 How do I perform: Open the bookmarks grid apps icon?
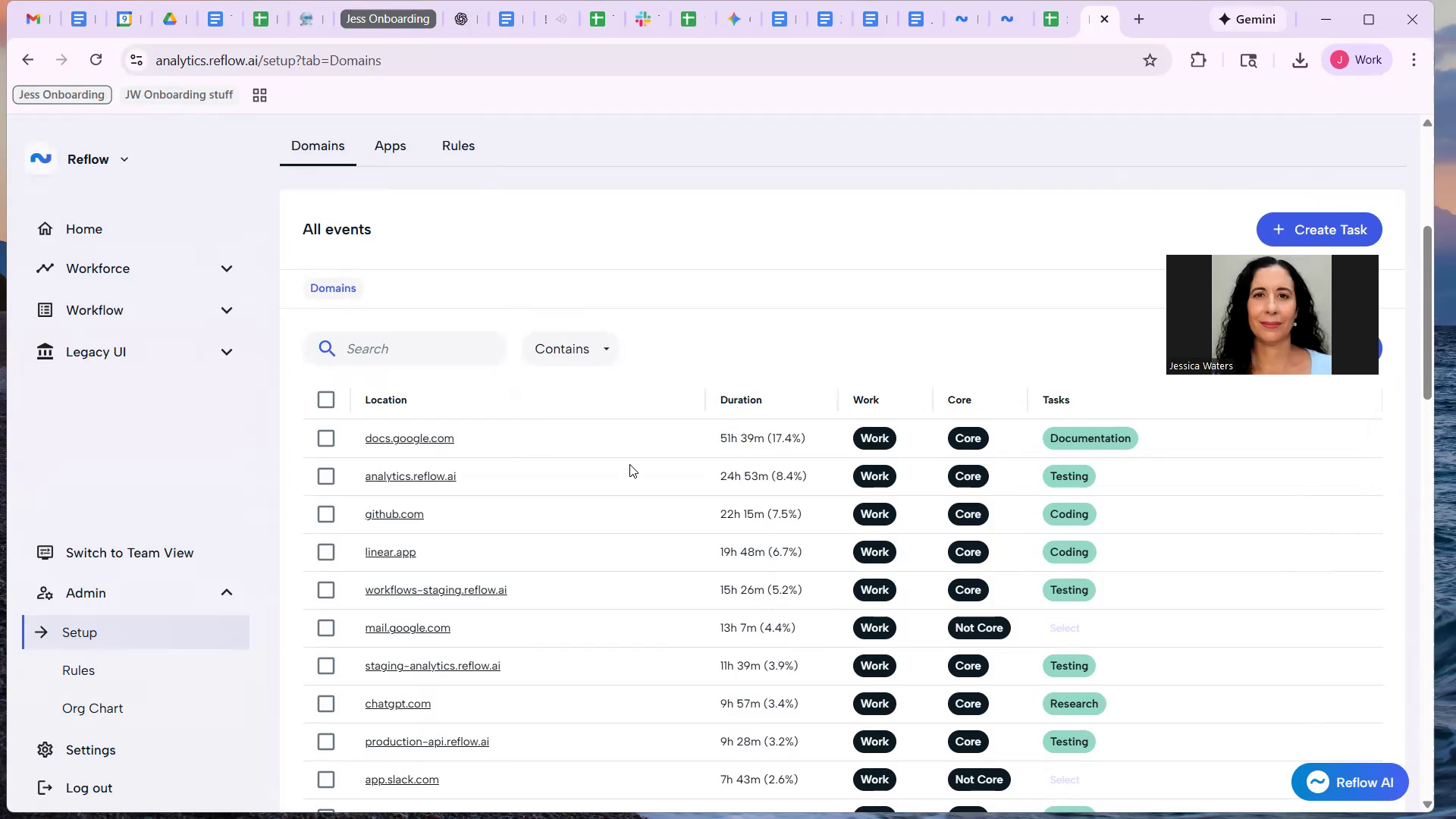pos(259,96)
